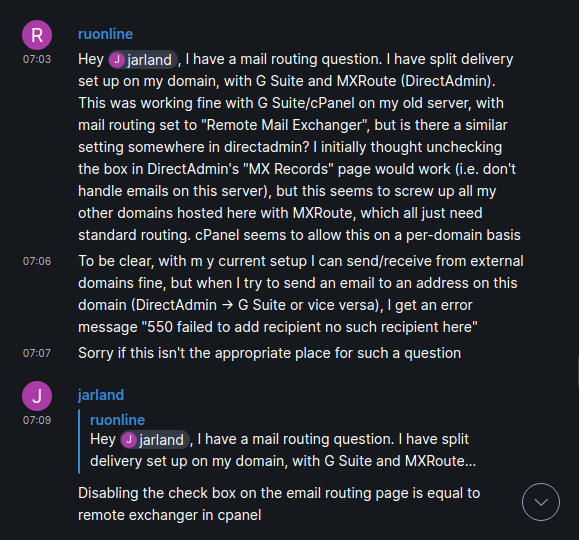Click the small J icon in first jarland mention
This screenshot has height=540, width=579.
[117, 59]
